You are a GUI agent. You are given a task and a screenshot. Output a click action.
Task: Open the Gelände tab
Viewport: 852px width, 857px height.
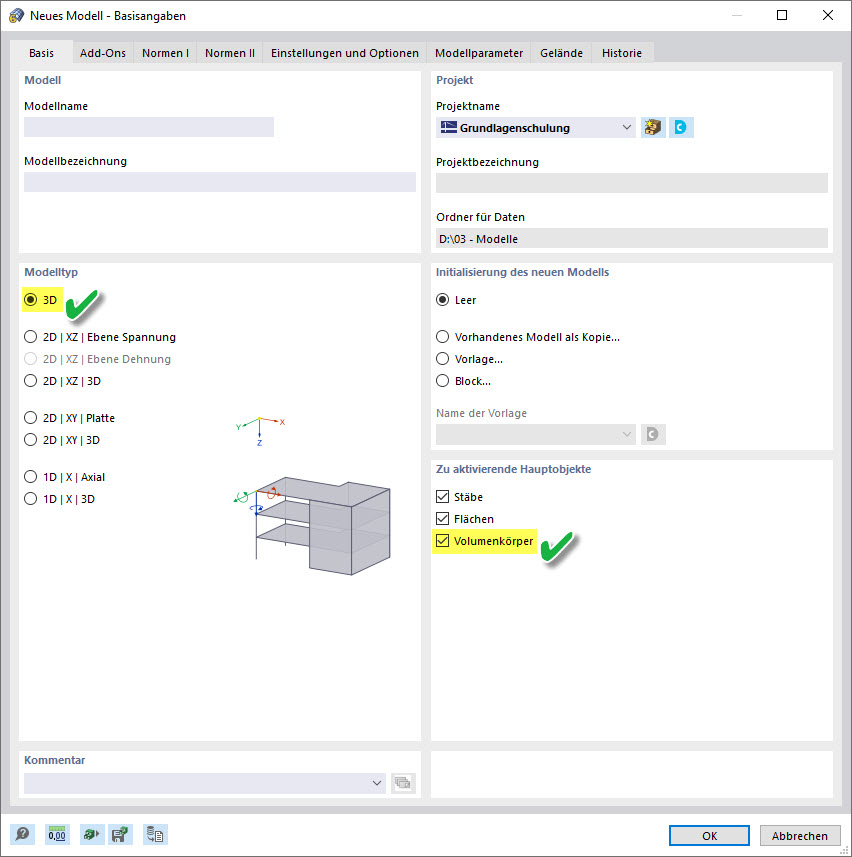[x=561, y=53]
